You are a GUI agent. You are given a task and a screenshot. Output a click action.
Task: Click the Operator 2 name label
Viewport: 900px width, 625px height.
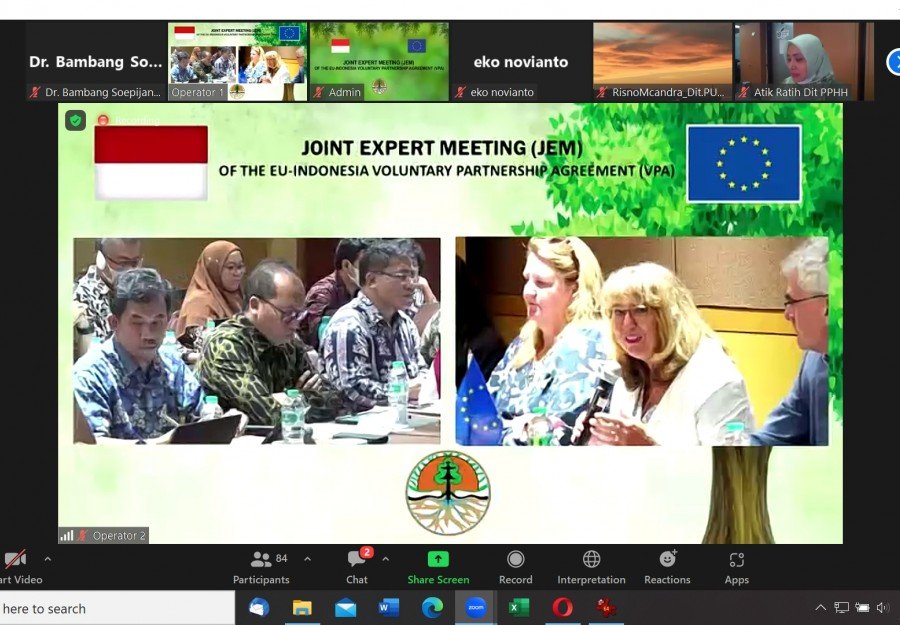click(119, 535)
